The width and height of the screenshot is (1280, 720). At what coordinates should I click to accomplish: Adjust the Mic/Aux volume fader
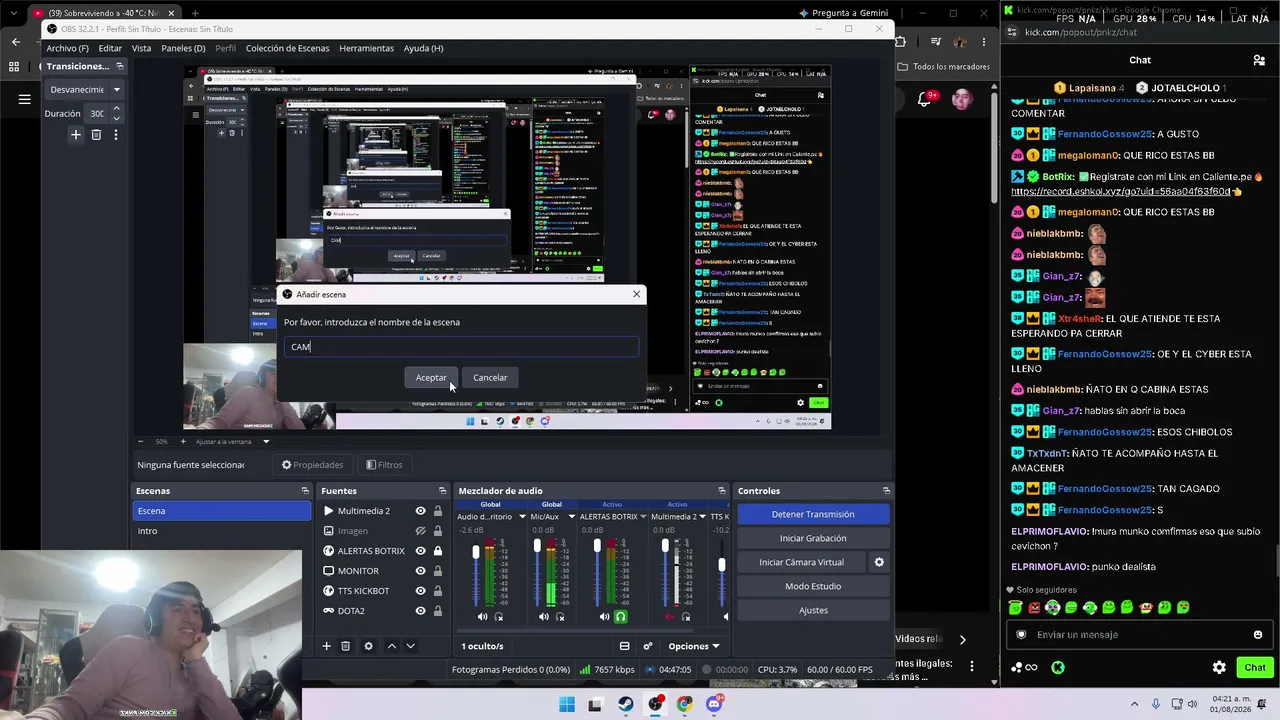tap(537, 546)
